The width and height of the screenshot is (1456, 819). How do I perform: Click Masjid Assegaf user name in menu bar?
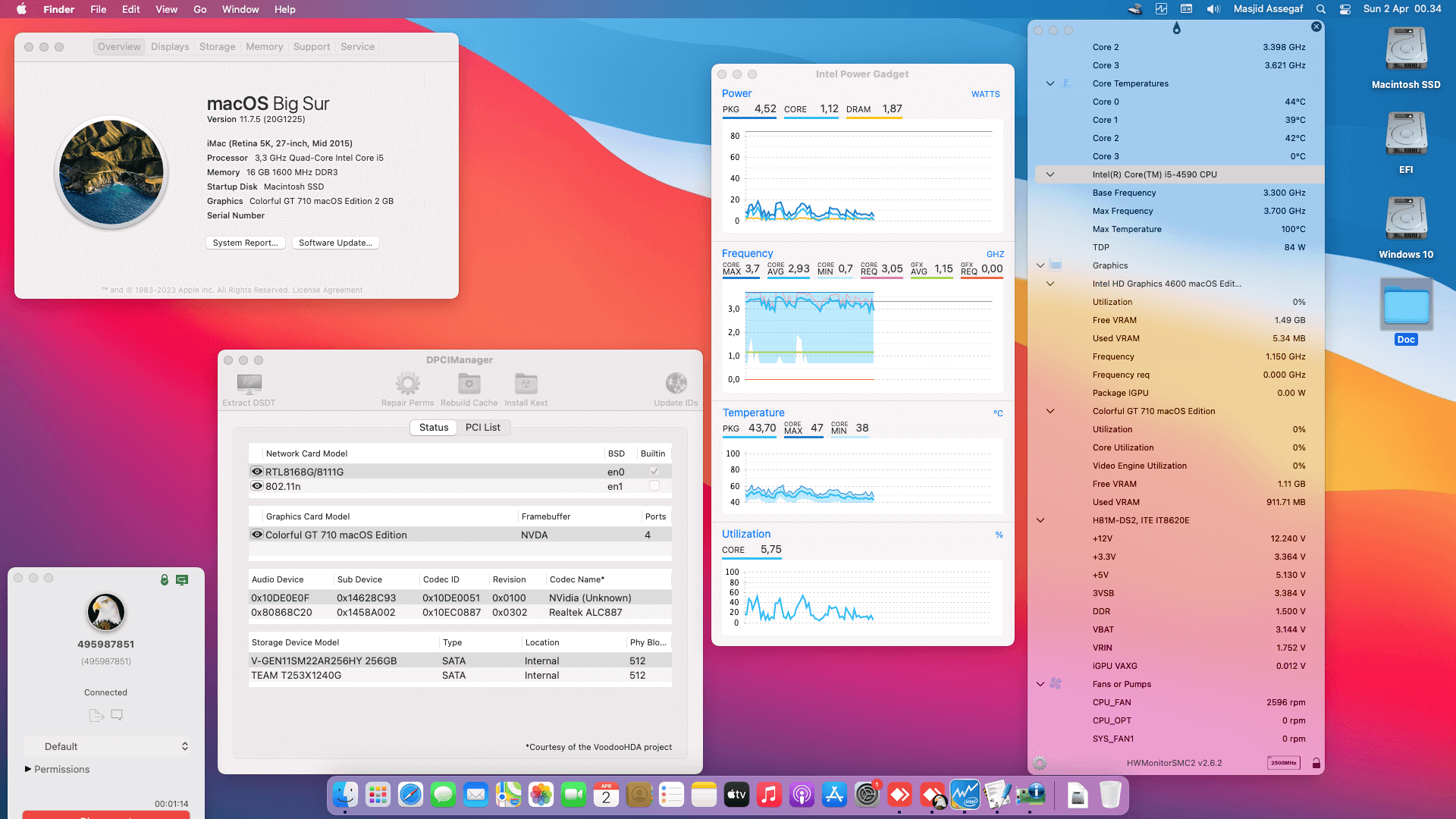pyautogui.click(x=1268, y=9)
